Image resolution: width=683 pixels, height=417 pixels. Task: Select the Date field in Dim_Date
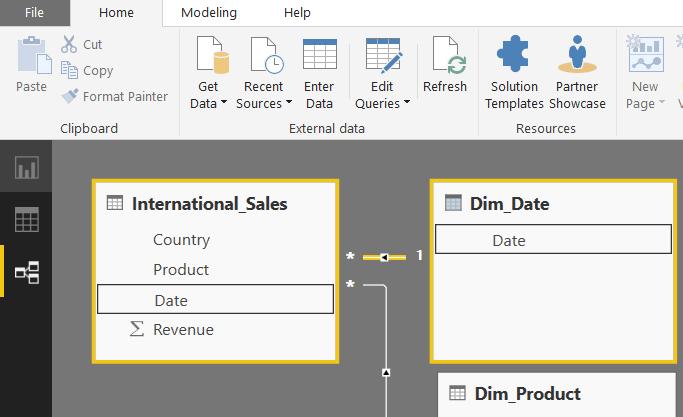(509, 240)
